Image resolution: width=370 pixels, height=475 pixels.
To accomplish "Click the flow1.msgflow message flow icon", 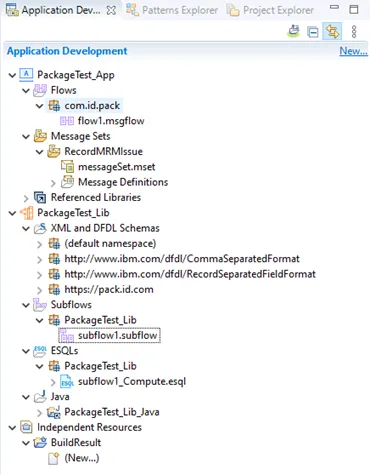I will (x=67, y=121).
